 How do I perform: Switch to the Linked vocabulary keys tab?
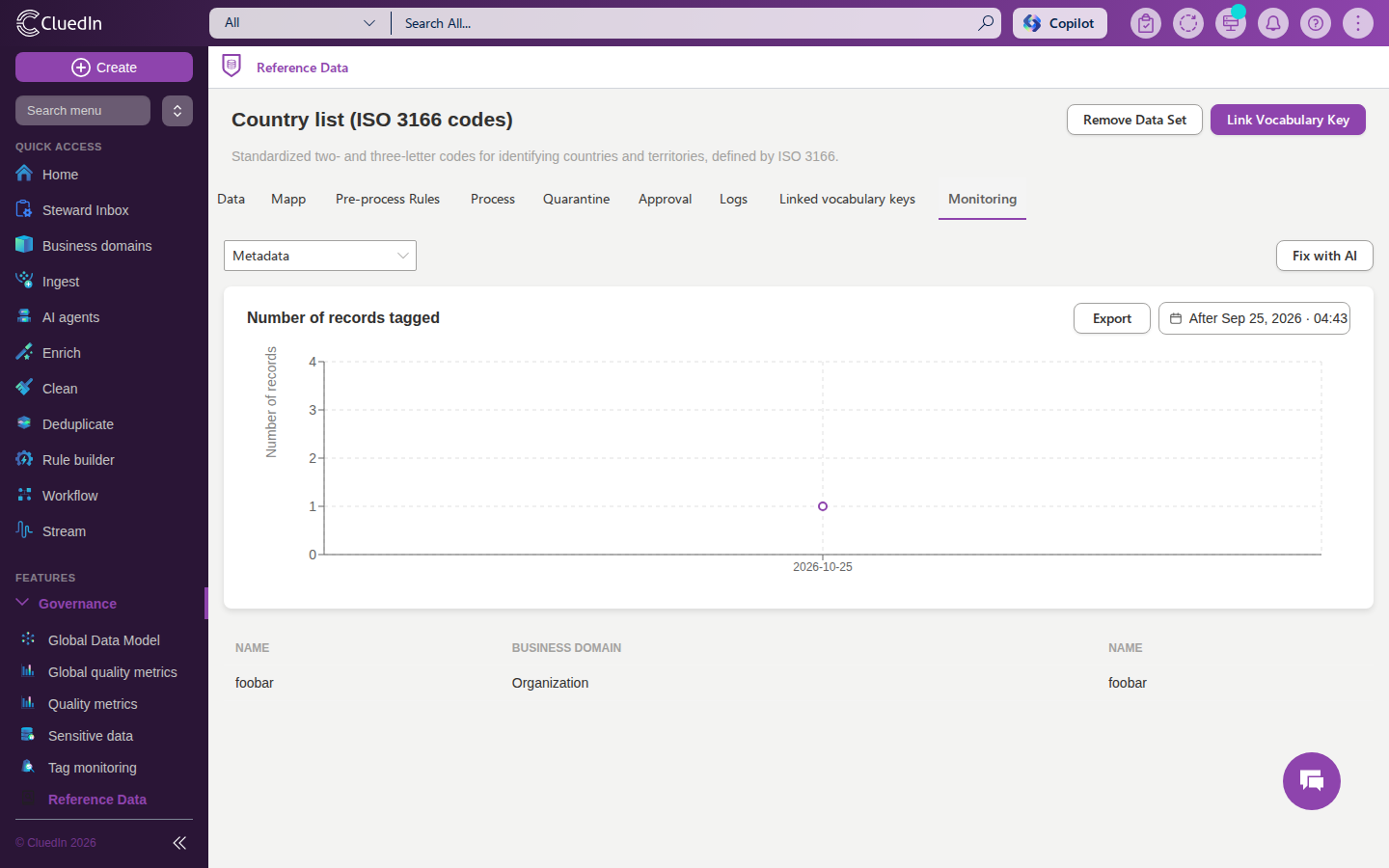847,199
